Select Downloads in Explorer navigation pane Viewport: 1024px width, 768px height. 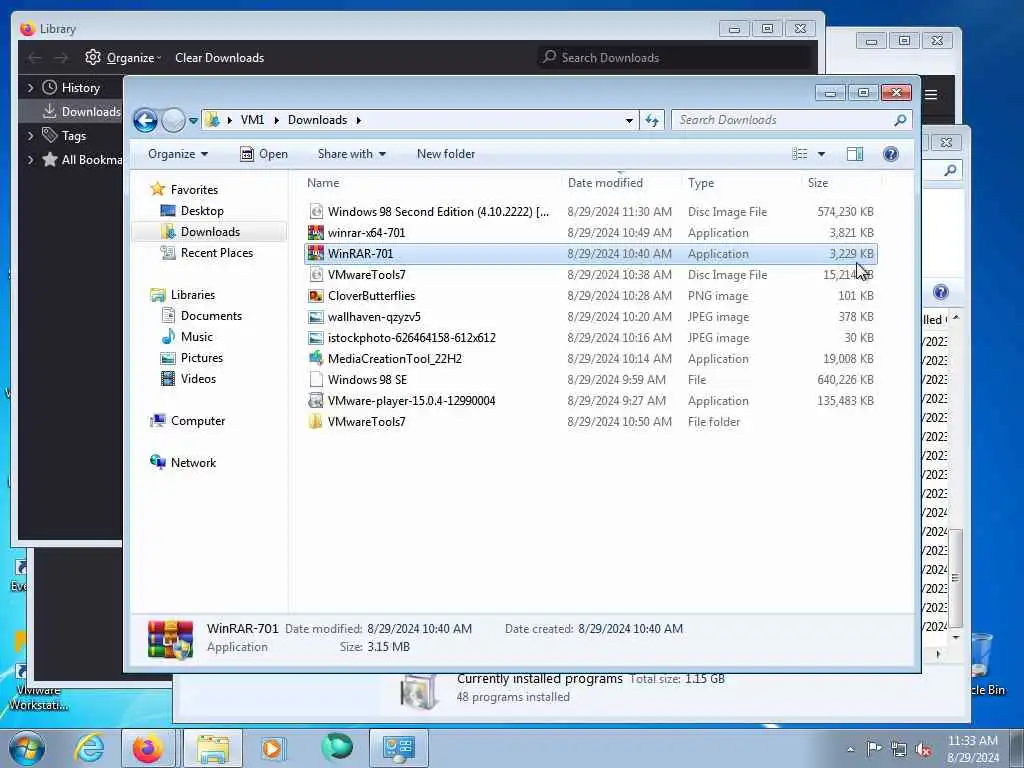point(210,232)
